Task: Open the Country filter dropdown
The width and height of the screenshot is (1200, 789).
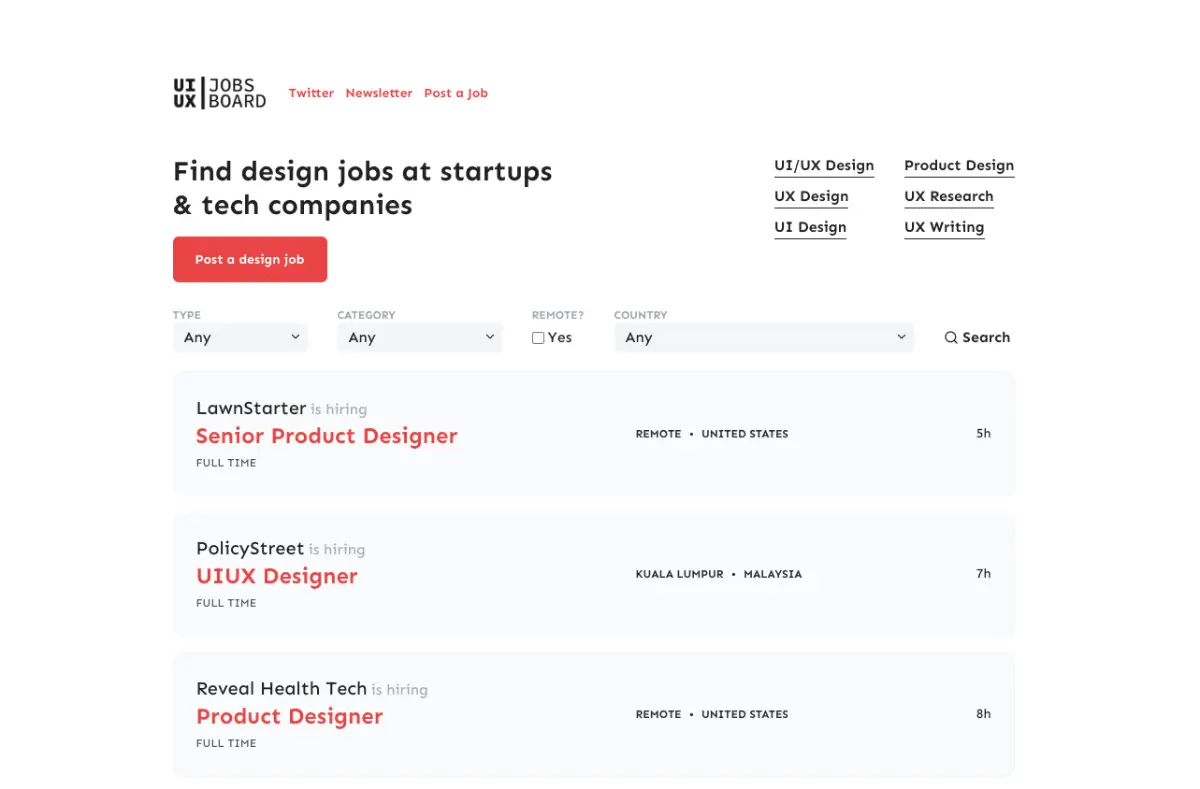Action: coord(763,337)
